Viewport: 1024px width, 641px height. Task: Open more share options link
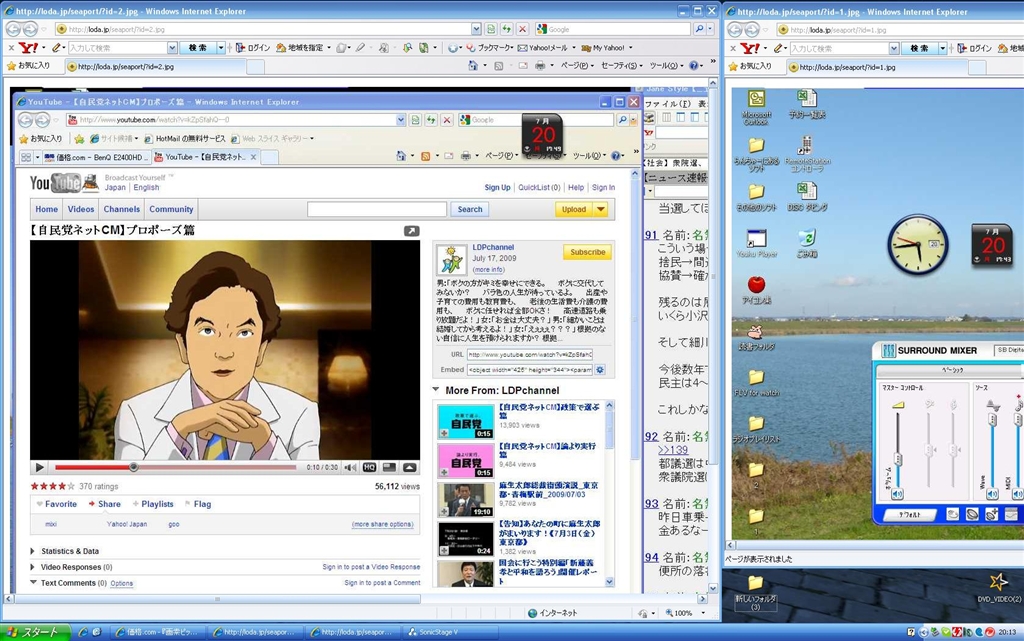click(383, 524)
